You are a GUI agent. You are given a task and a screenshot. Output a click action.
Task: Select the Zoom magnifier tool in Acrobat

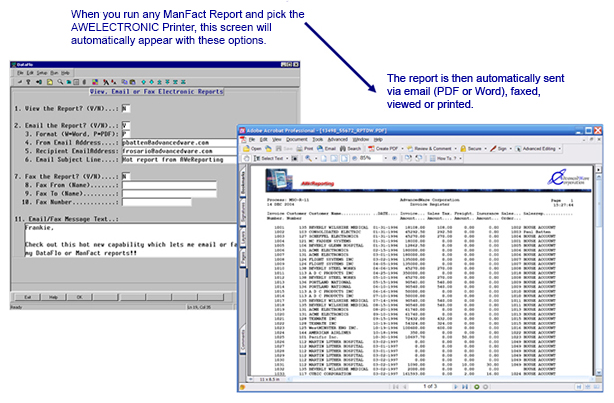[308, 158]
